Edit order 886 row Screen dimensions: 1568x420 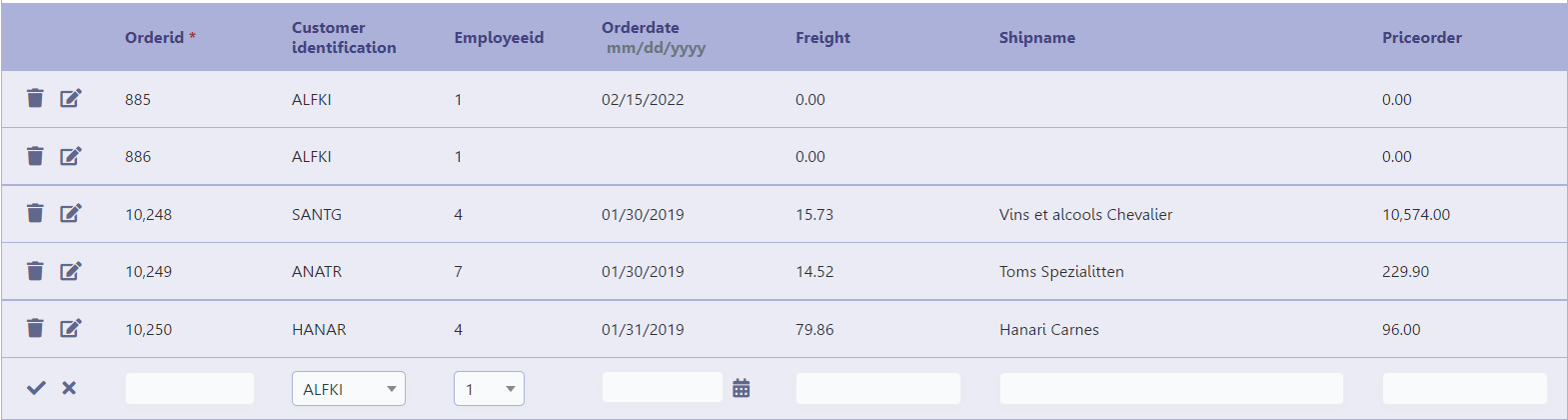70,156
